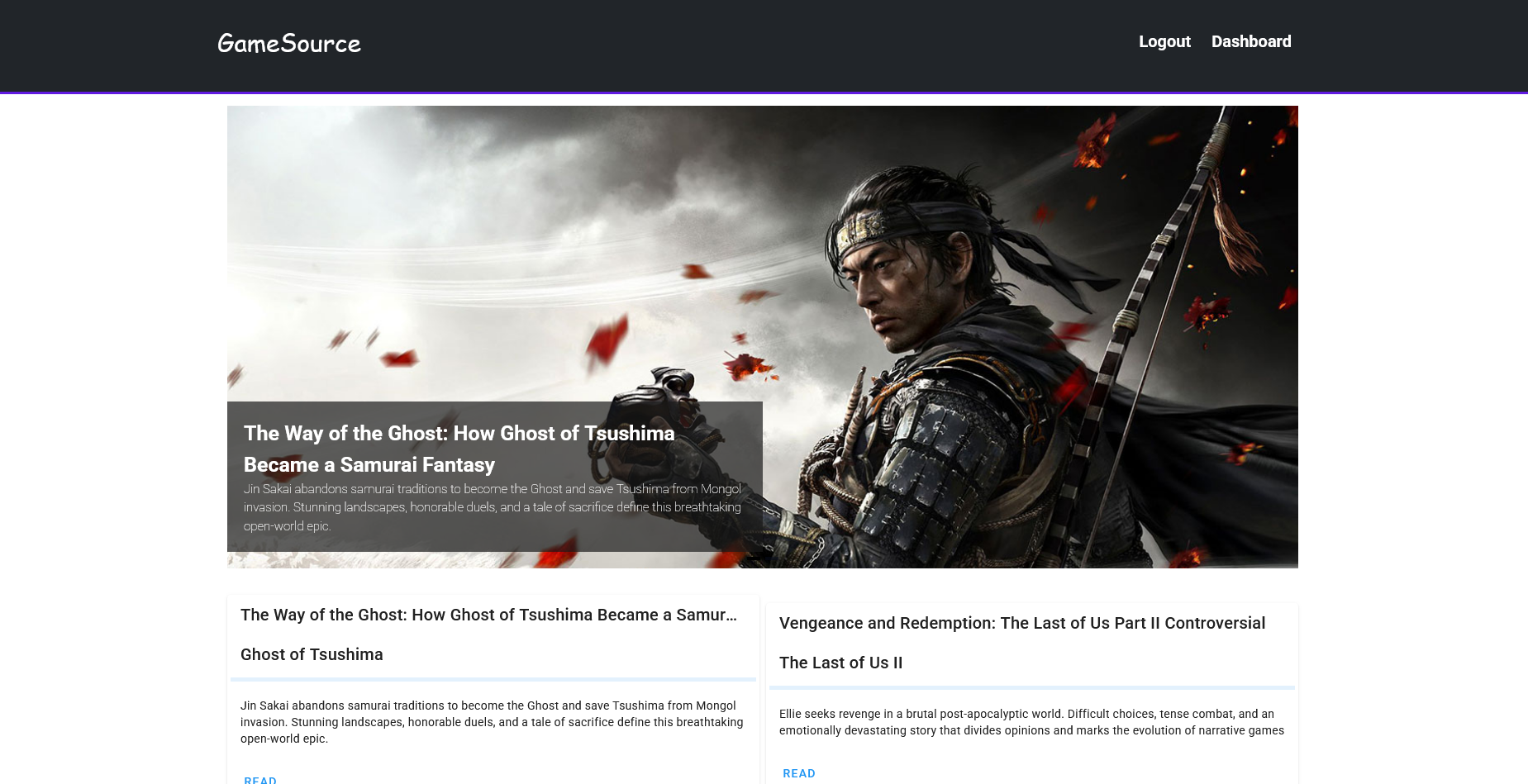Click the summary paragraph inside the hero overlay
This screenshot has width=1528, height=784.
click(x=492, y=507)
